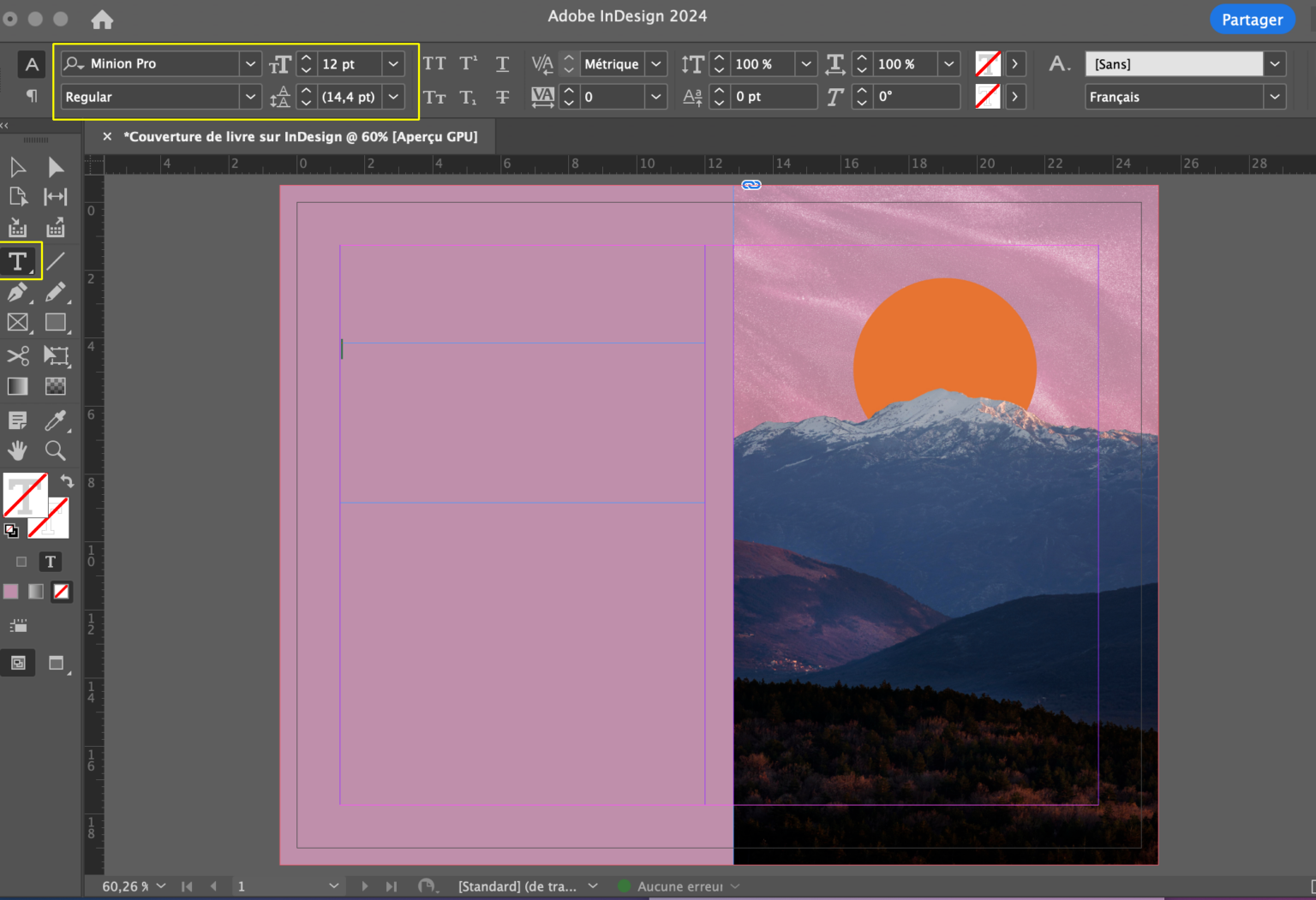This screenshot has height=900, width=1316.
Task: Open the kerning Métrique dropdown
Action: [x=655, y=63]
